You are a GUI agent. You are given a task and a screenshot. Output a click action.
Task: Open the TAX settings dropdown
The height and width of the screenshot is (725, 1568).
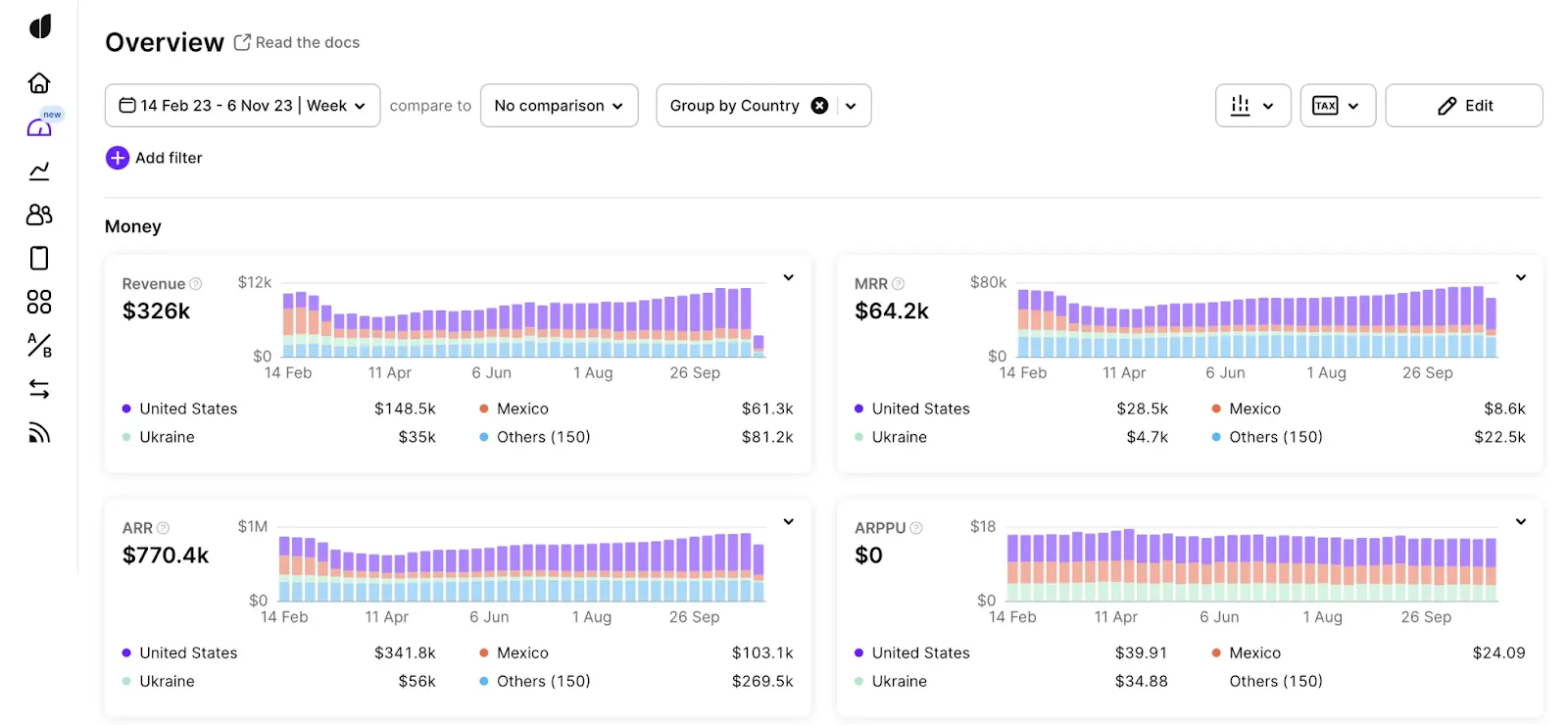[1338, 106]
